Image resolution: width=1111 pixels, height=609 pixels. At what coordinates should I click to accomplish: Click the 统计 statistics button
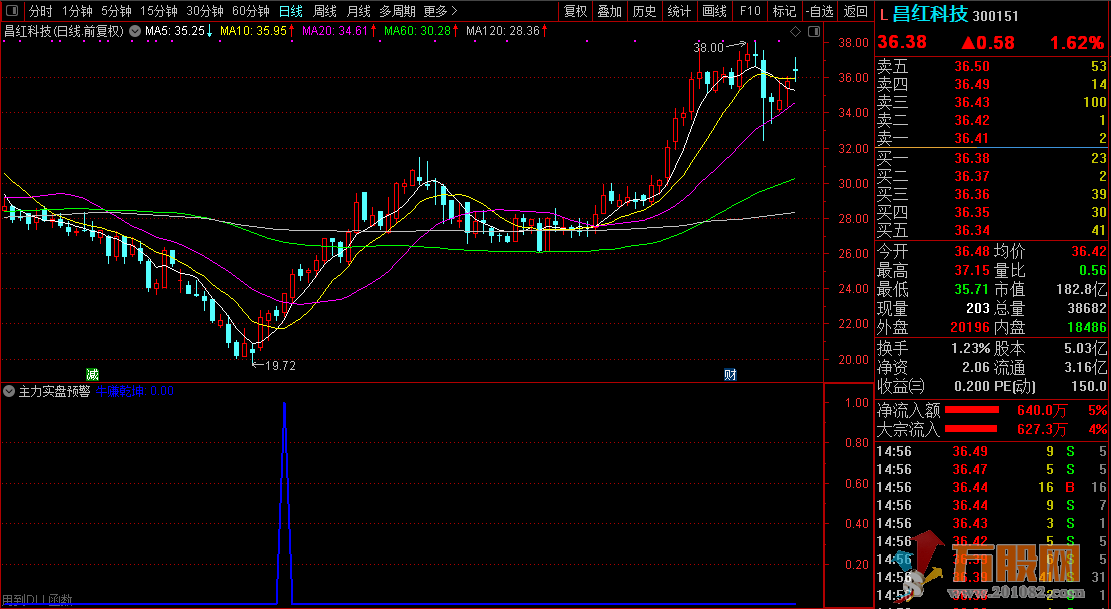pos(679,11)
